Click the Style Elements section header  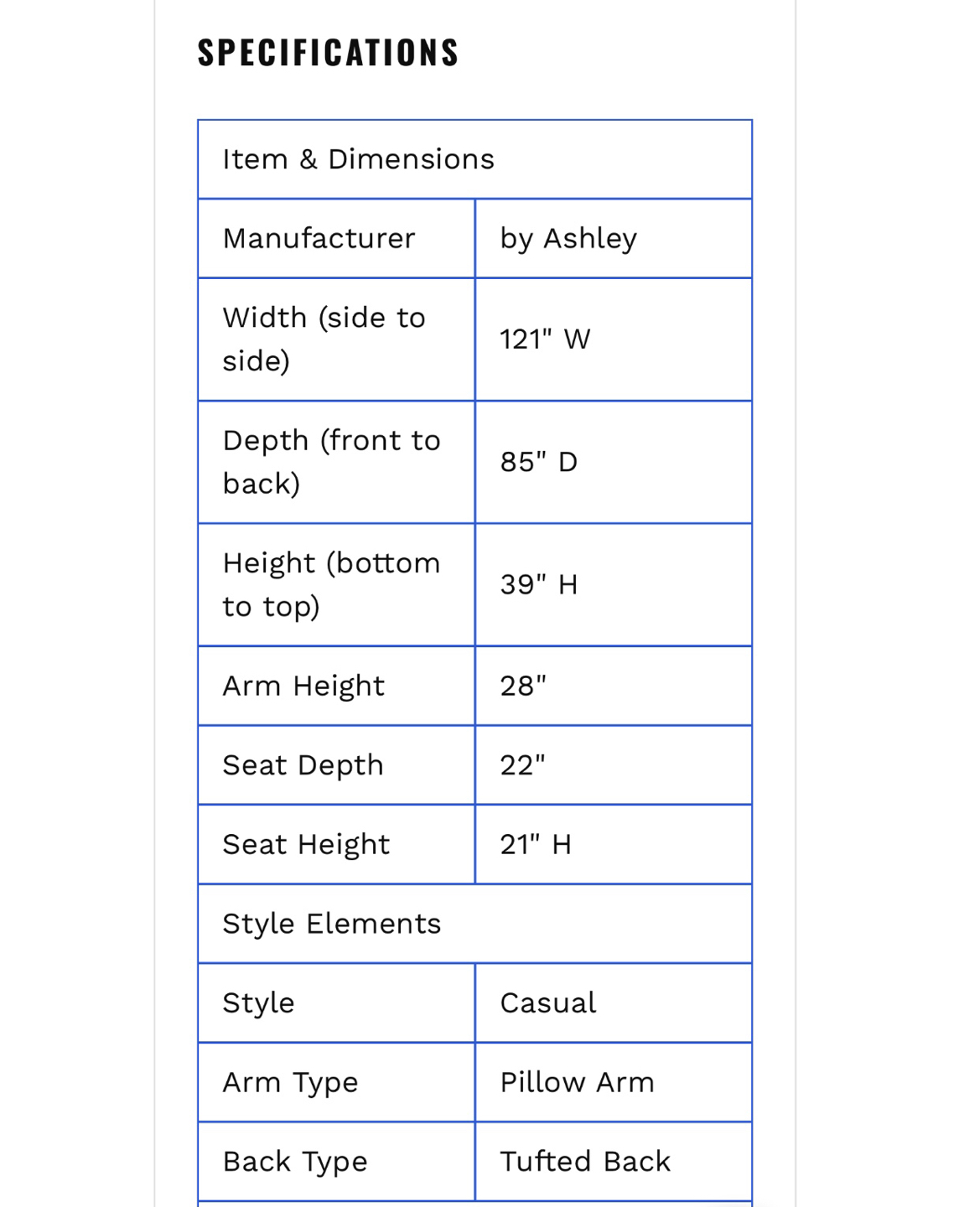(331, 924)
